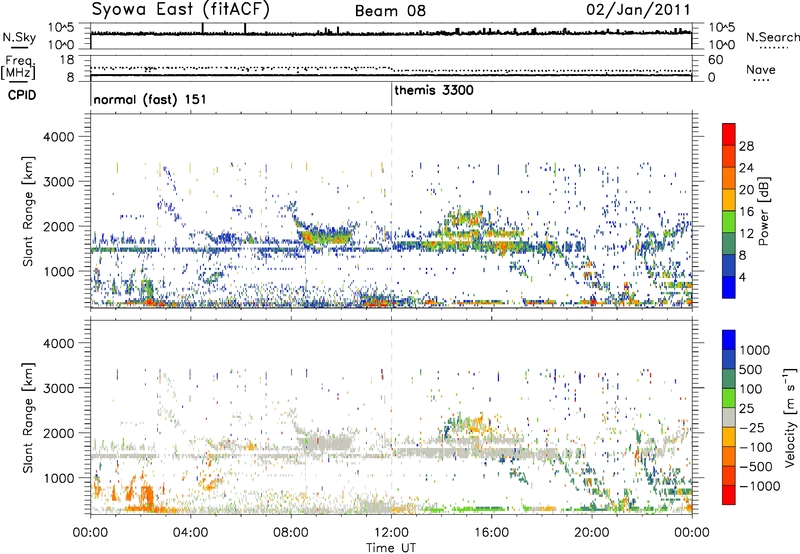Click the "N.Search" legend label
Viewport: 800px width, 554px height.
[x=772, y=37]
